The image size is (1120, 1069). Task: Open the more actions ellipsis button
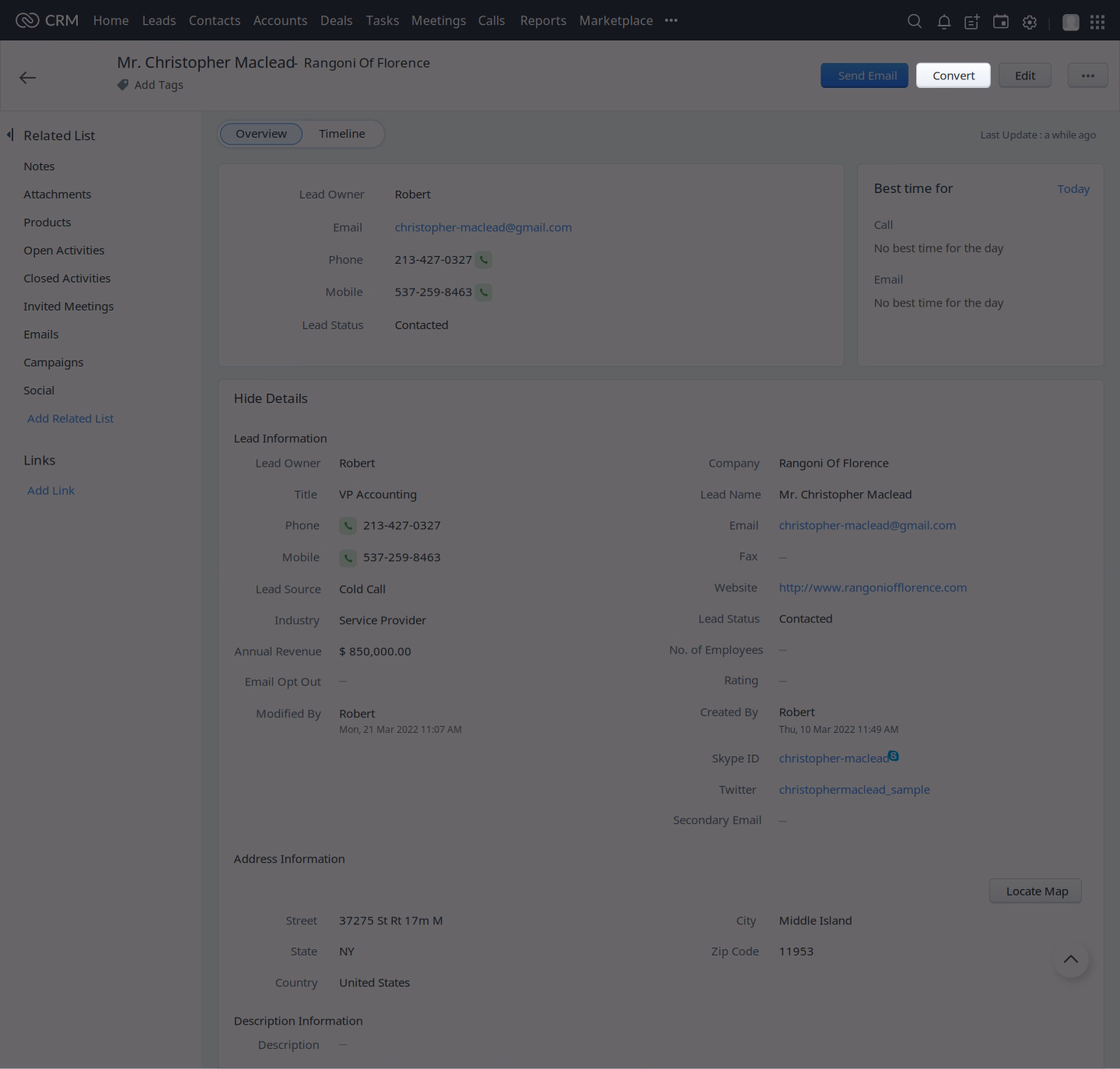pyautogui.click(x=1087, y=75)
